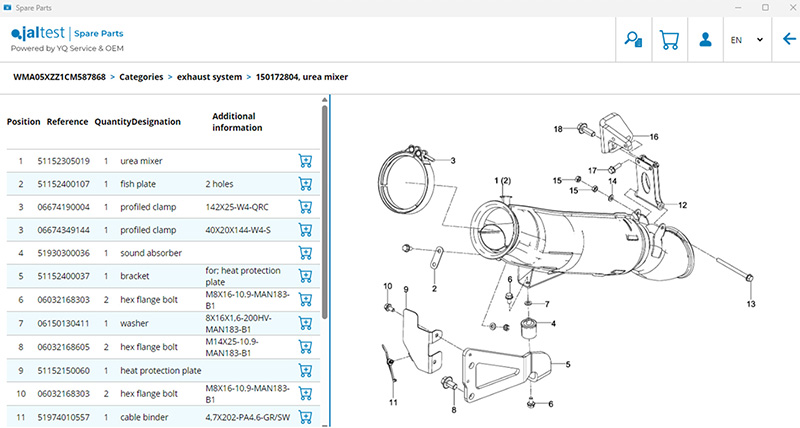Add washer 06150130411 to cart
Image resolution: width=800 pixels, height=428 pixels.
(x=304, y=323)
